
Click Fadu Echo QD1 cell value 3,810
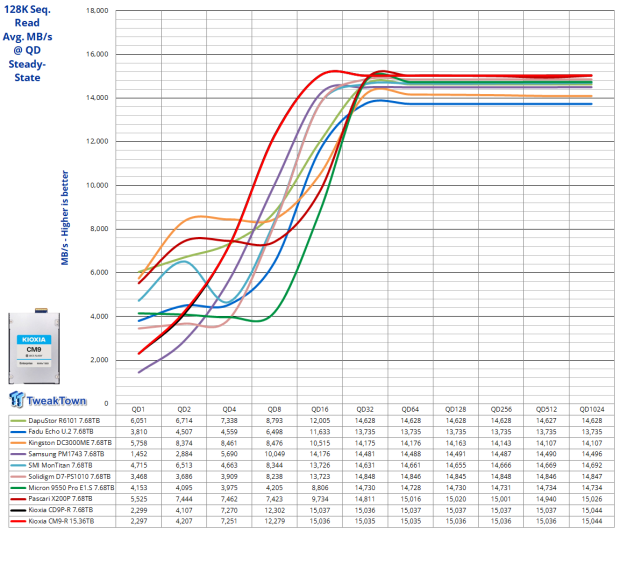(139, 432)
